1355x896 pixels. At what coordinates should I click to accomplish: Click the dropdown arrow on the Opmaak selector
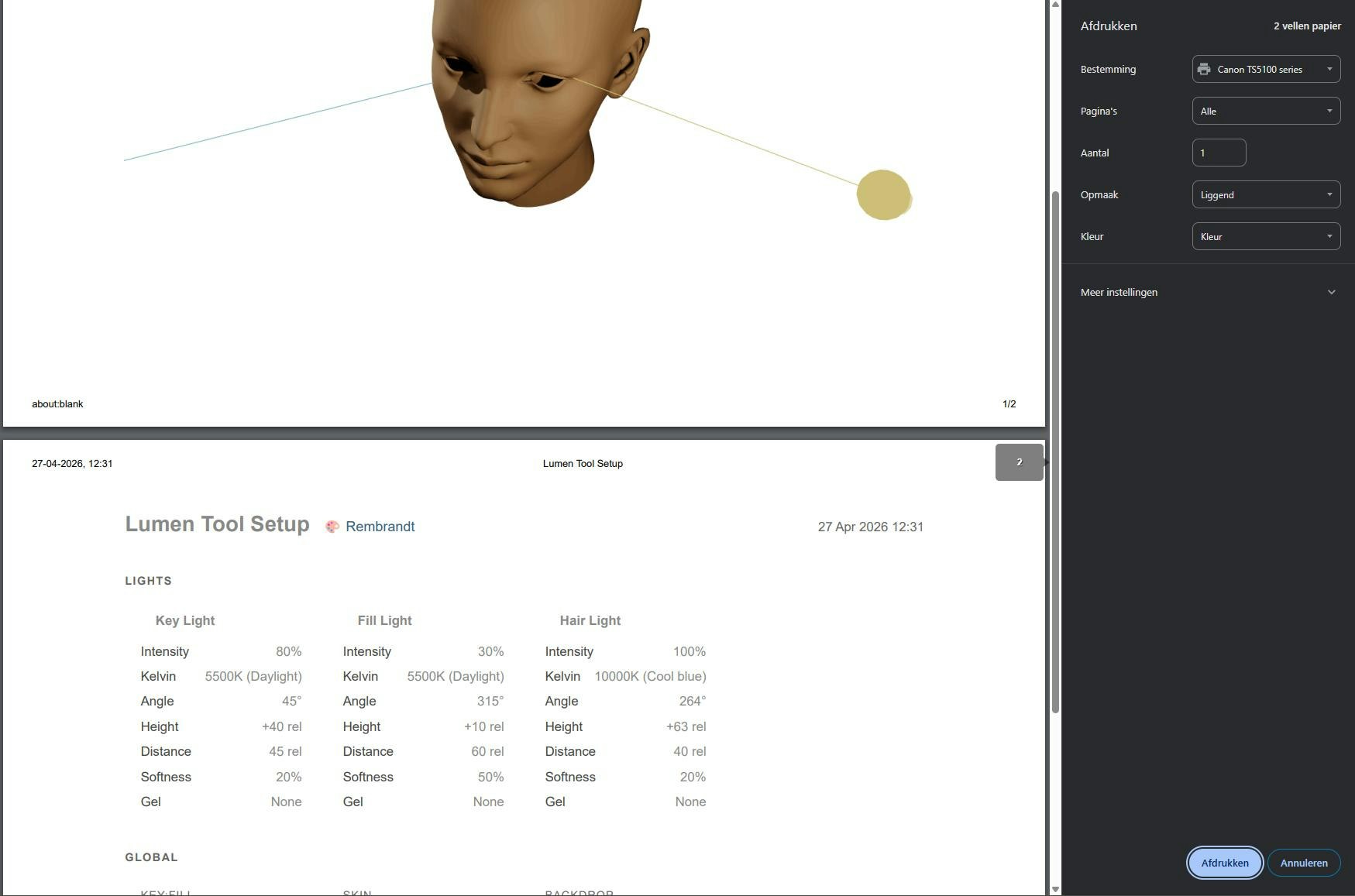(1329, 194)
